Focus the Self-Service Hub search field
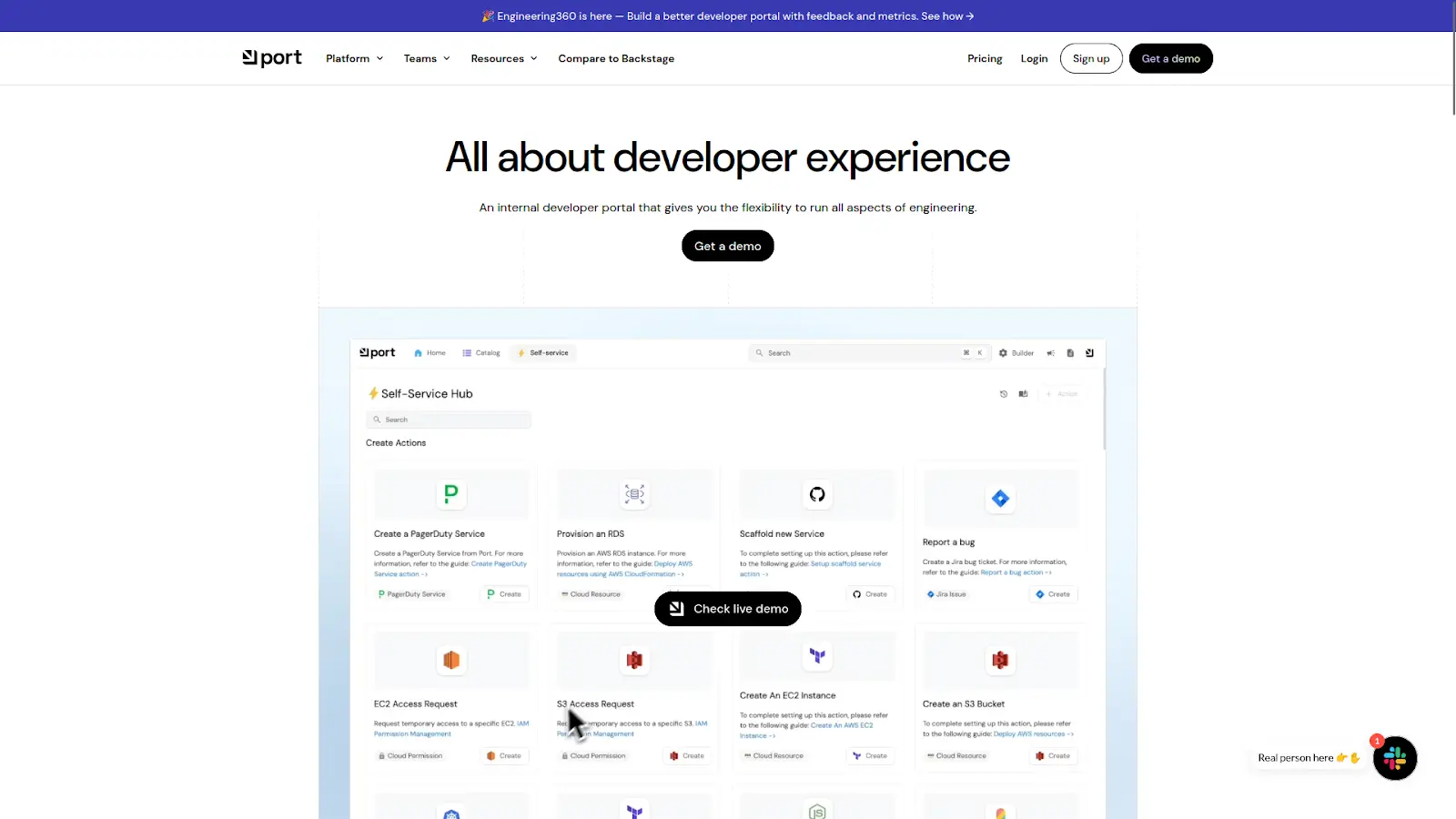Image resolution: width=1456 pixels, height=819 pixels. (449, 420)
